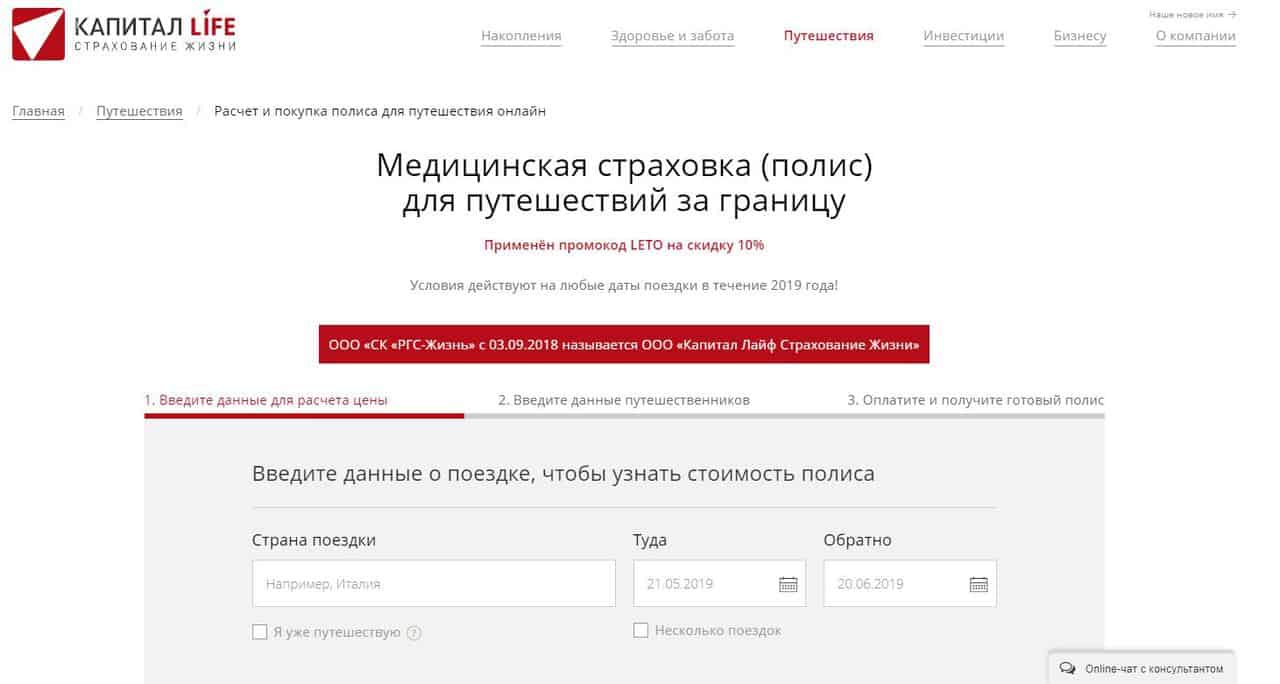Focus the Страна поездки input field
Screen dimensions: 1280x684
(434, 583)
